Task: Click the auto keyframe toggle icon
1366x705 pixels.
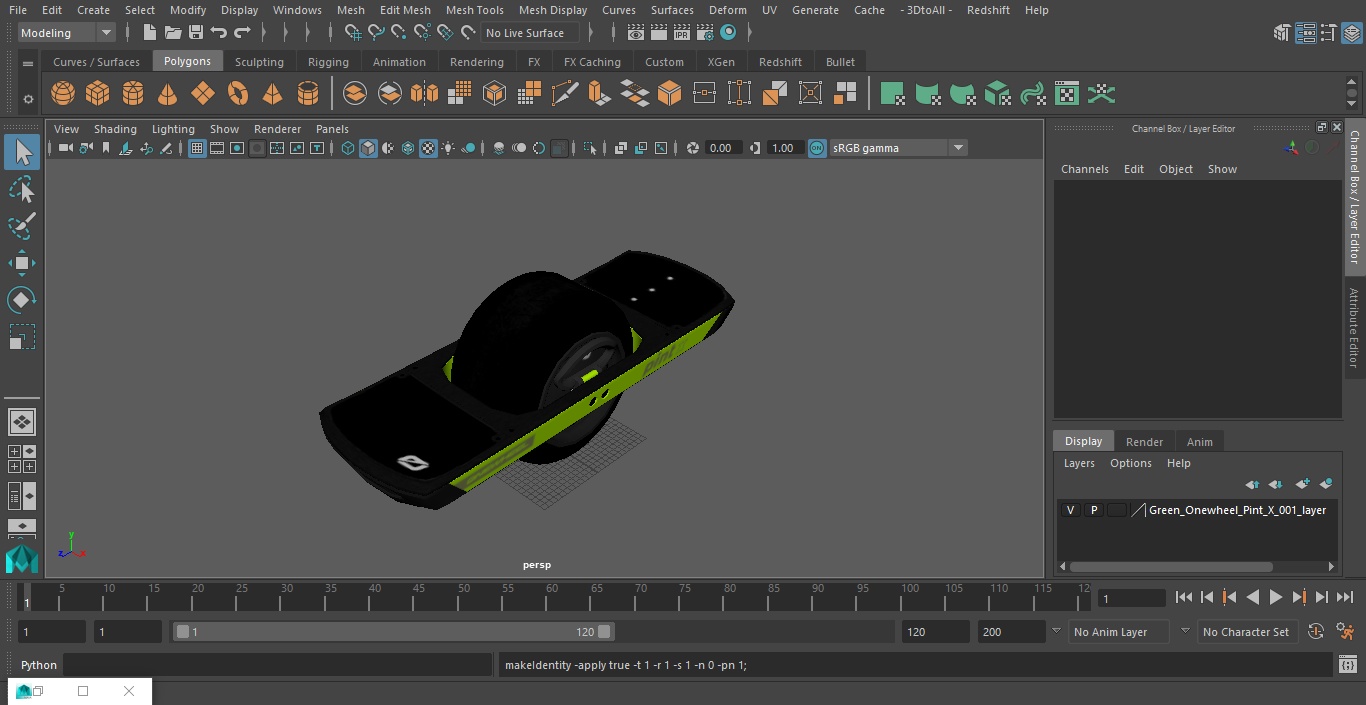Action: pos(1316,631)
